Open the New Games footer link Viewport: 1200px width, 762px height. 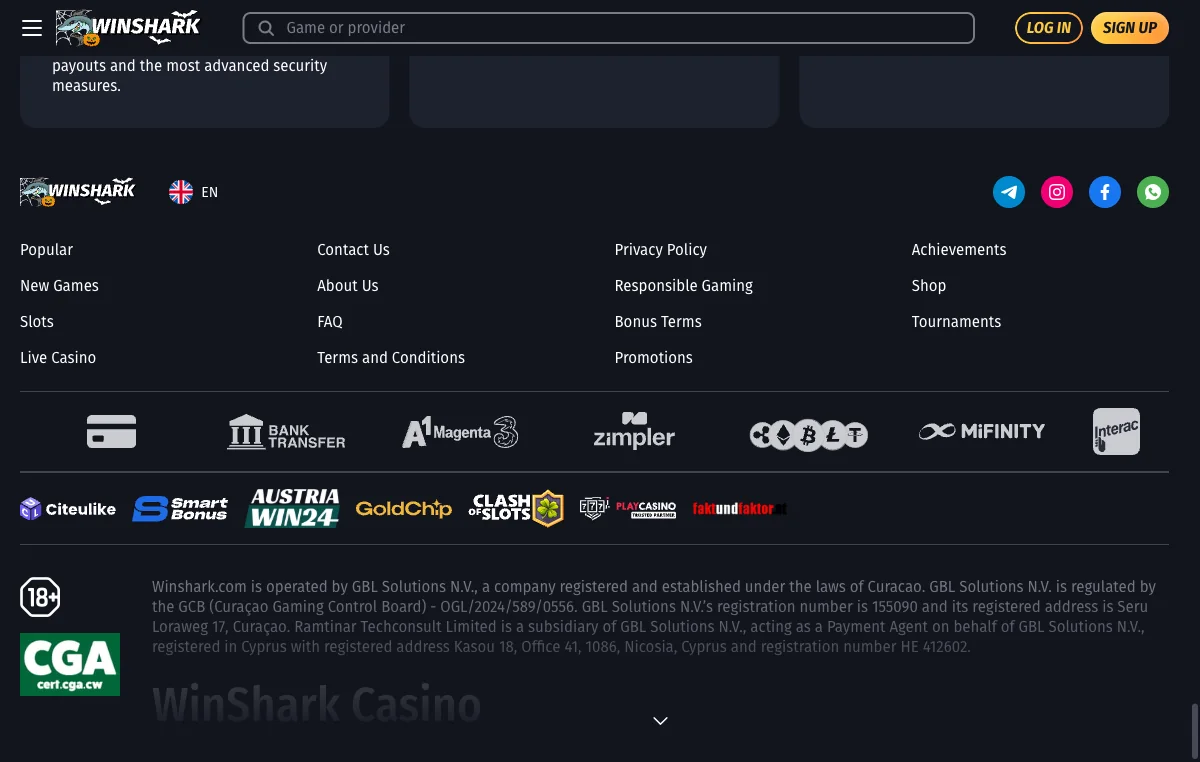[60, 286]
